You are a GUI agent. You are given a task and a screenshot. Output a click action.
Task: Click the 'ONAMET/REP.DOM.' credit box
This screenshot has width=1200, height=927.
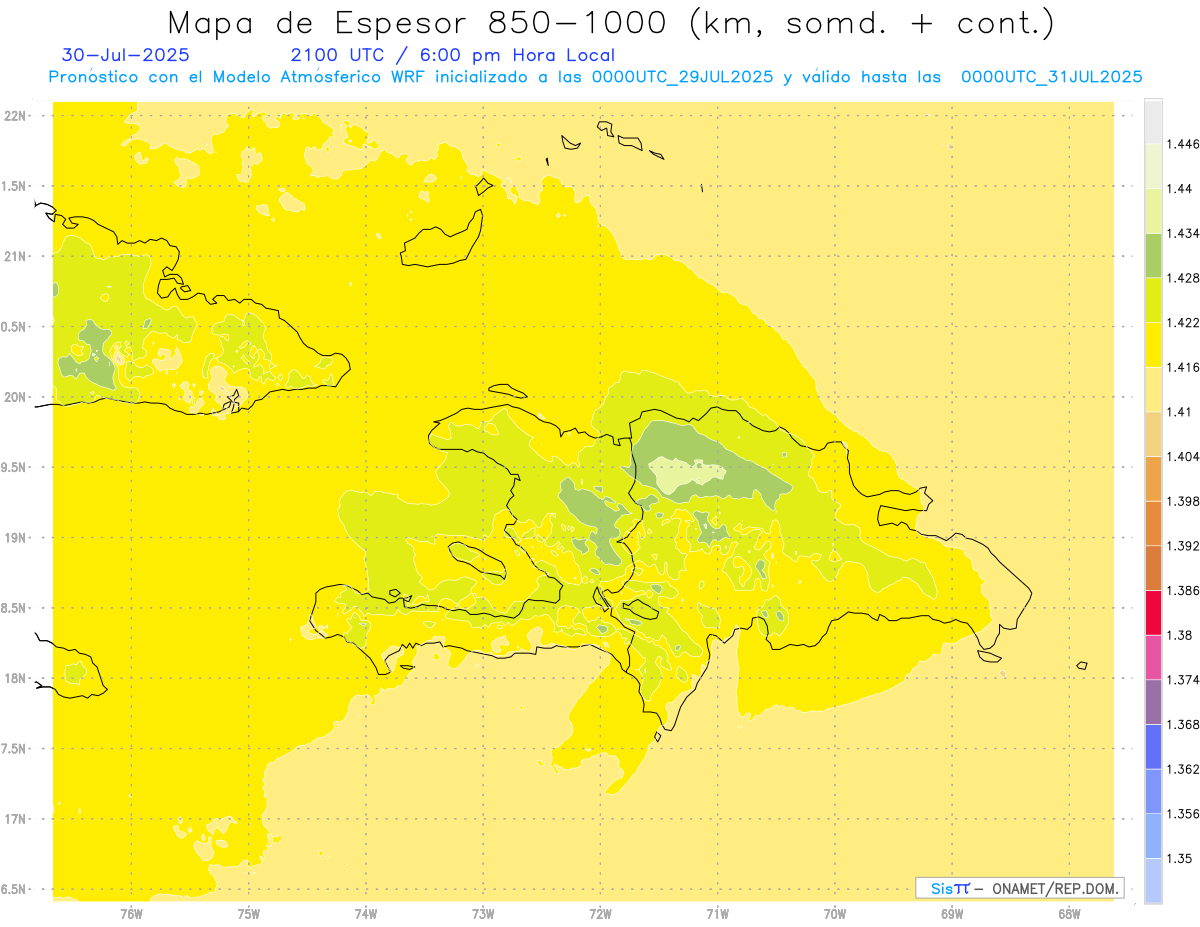pos(1021,888)
